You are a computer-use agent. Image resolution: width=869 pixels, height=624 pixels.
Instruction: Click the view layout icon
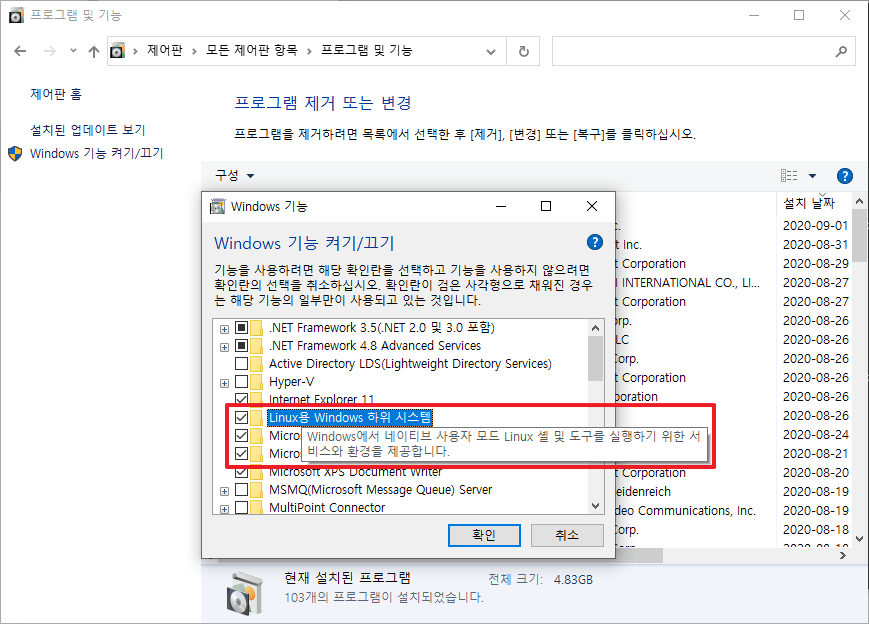(789, 176)
